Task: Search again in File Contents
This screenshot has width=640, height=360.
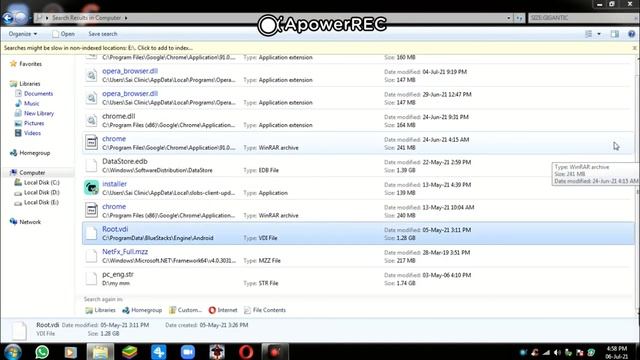Action: point(265,310)
